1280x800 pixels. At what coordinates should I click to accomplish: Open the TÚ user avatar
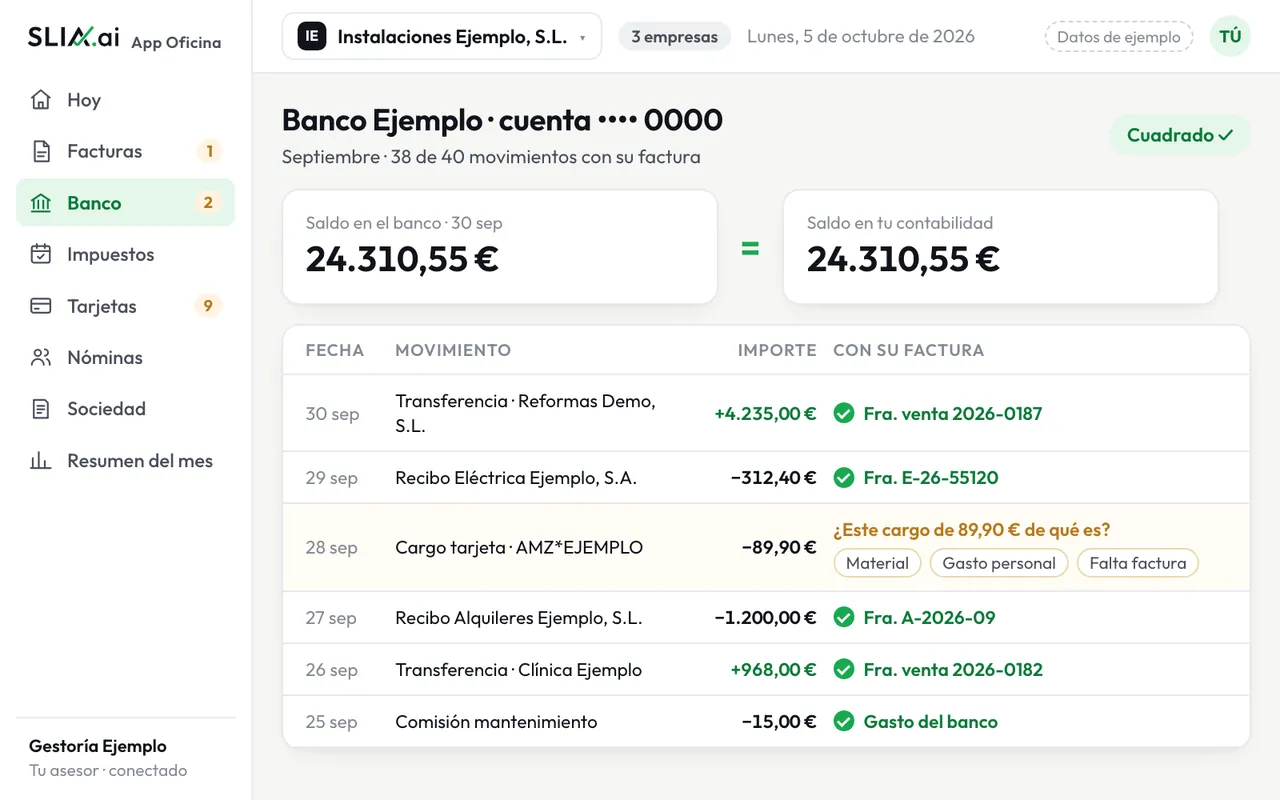click(1230, 37)
